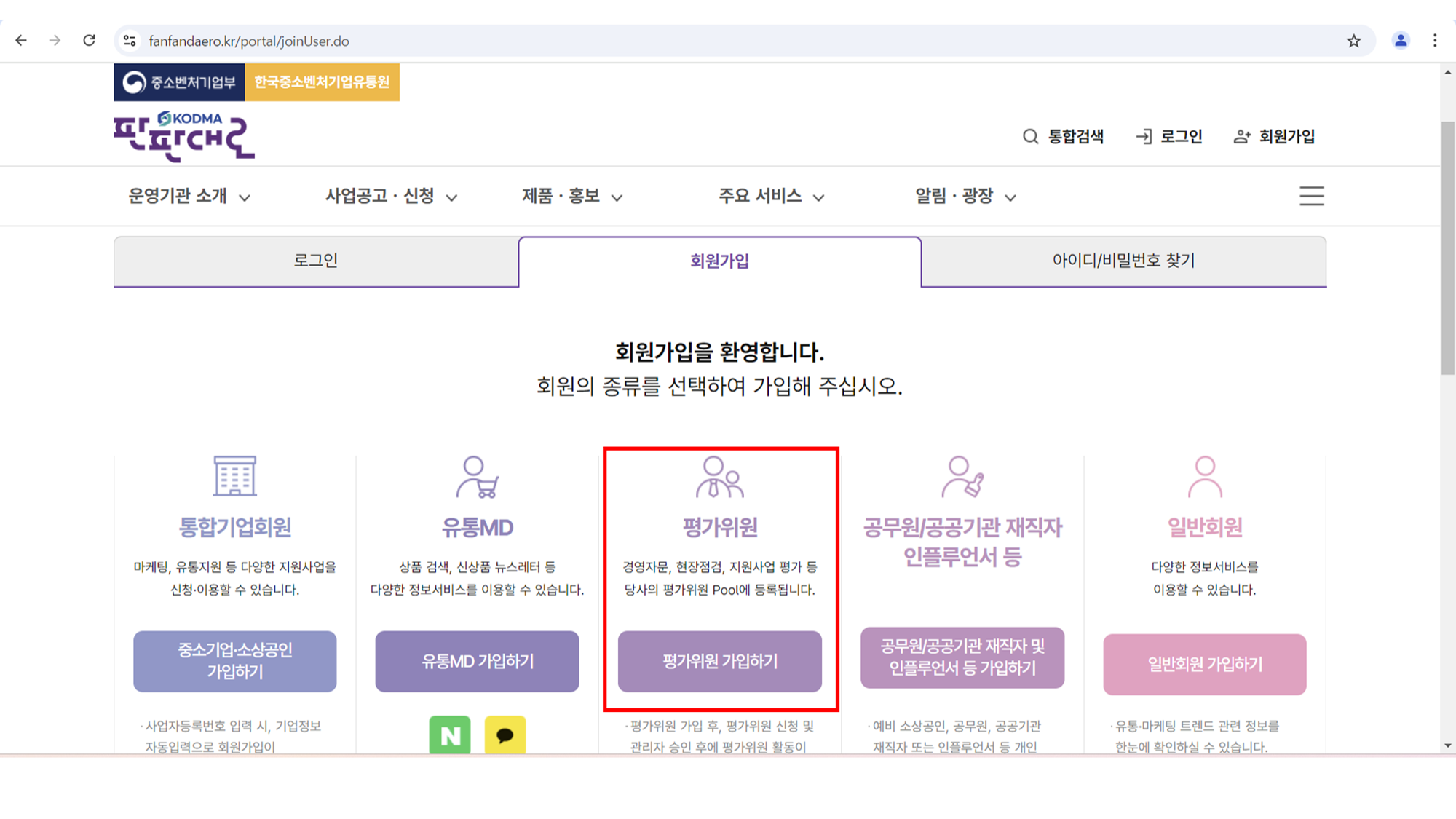Click the 통합검색 magnifier icon
This screenshot has width=1456, height=819.
click(x=1030, y=136)
